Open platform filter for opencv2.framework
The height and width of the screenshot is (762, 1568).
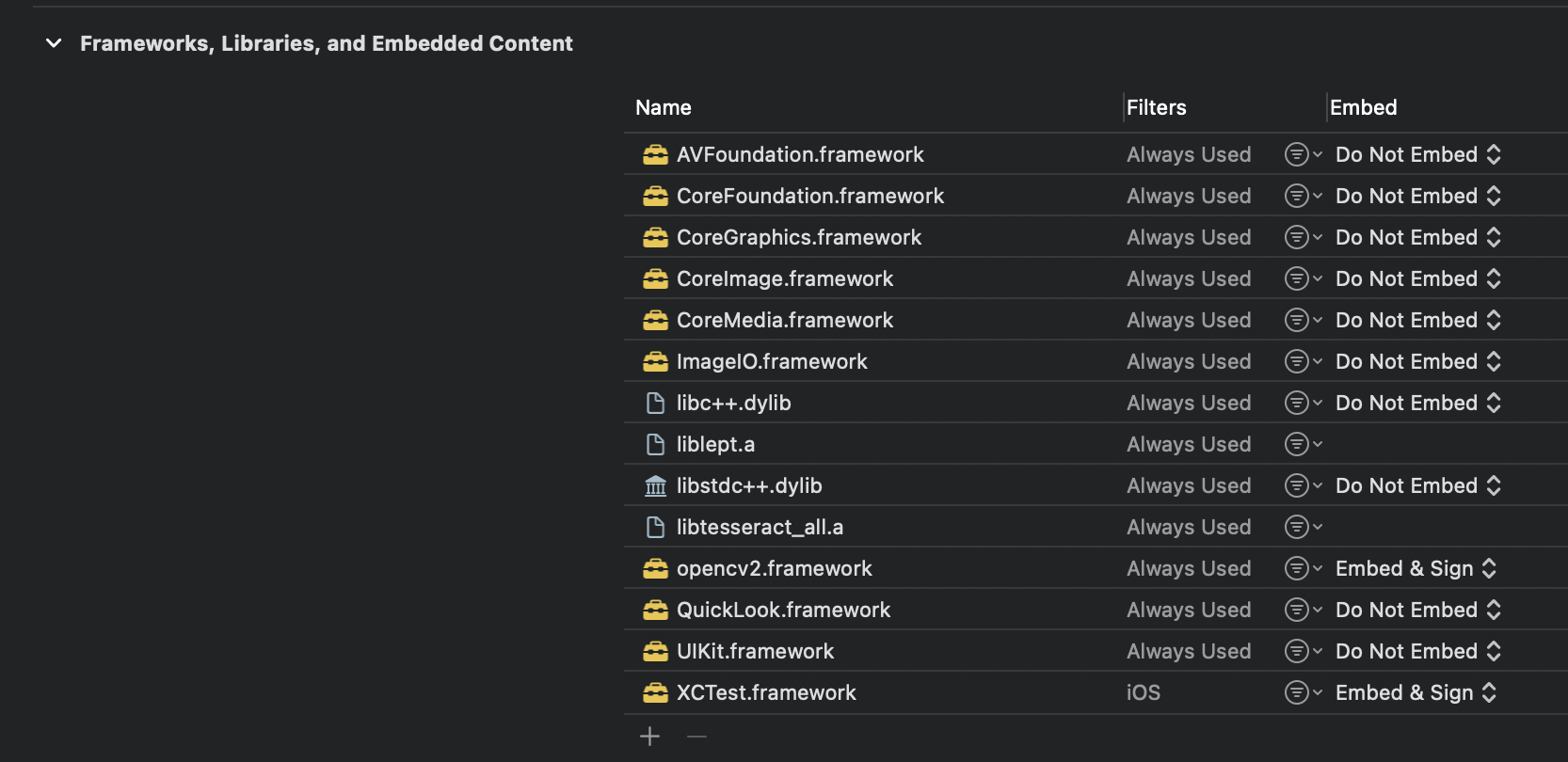1304,568
